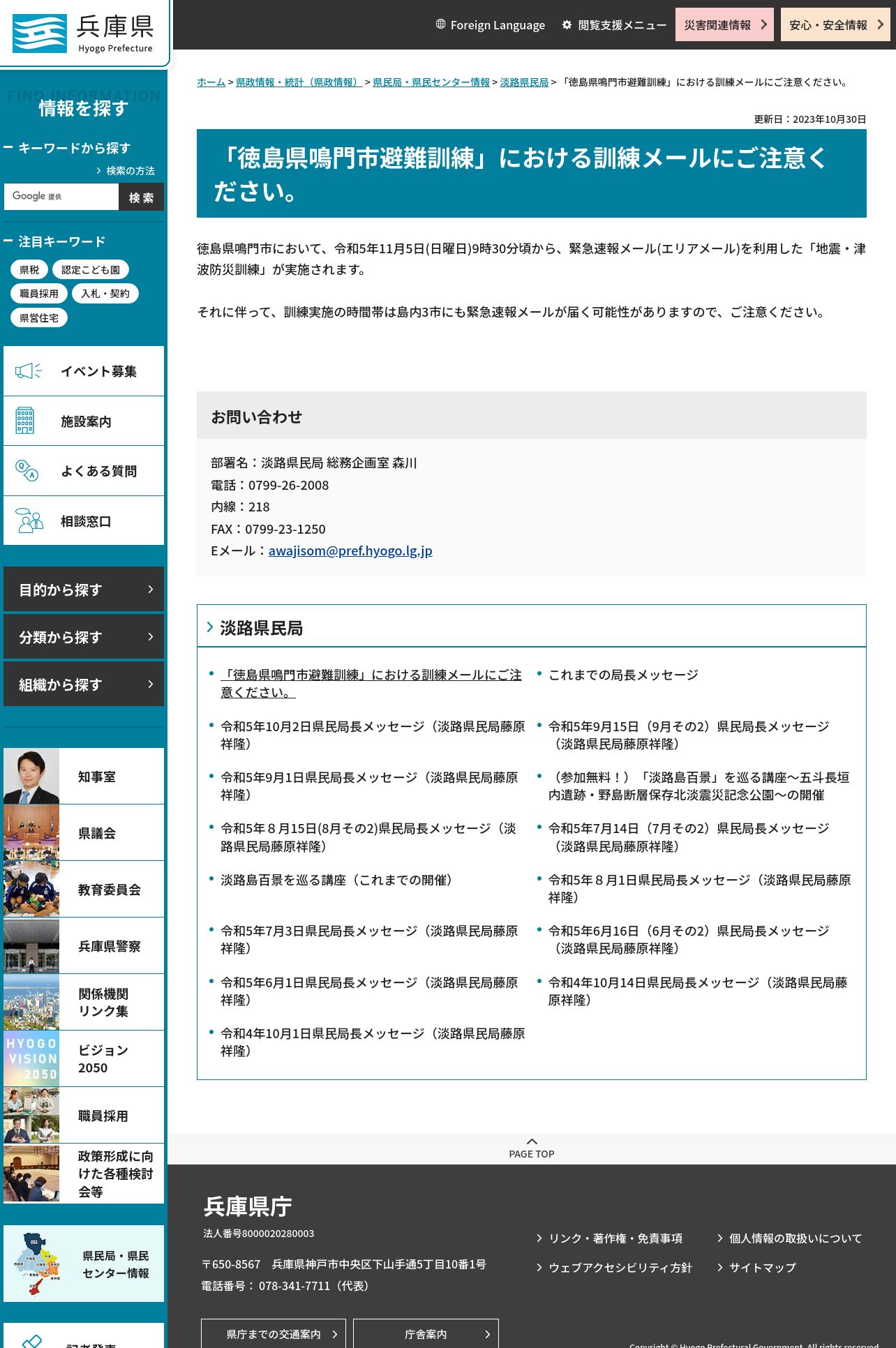Open the Foreign Language menu
The image size is (896, 1348).
490,25
